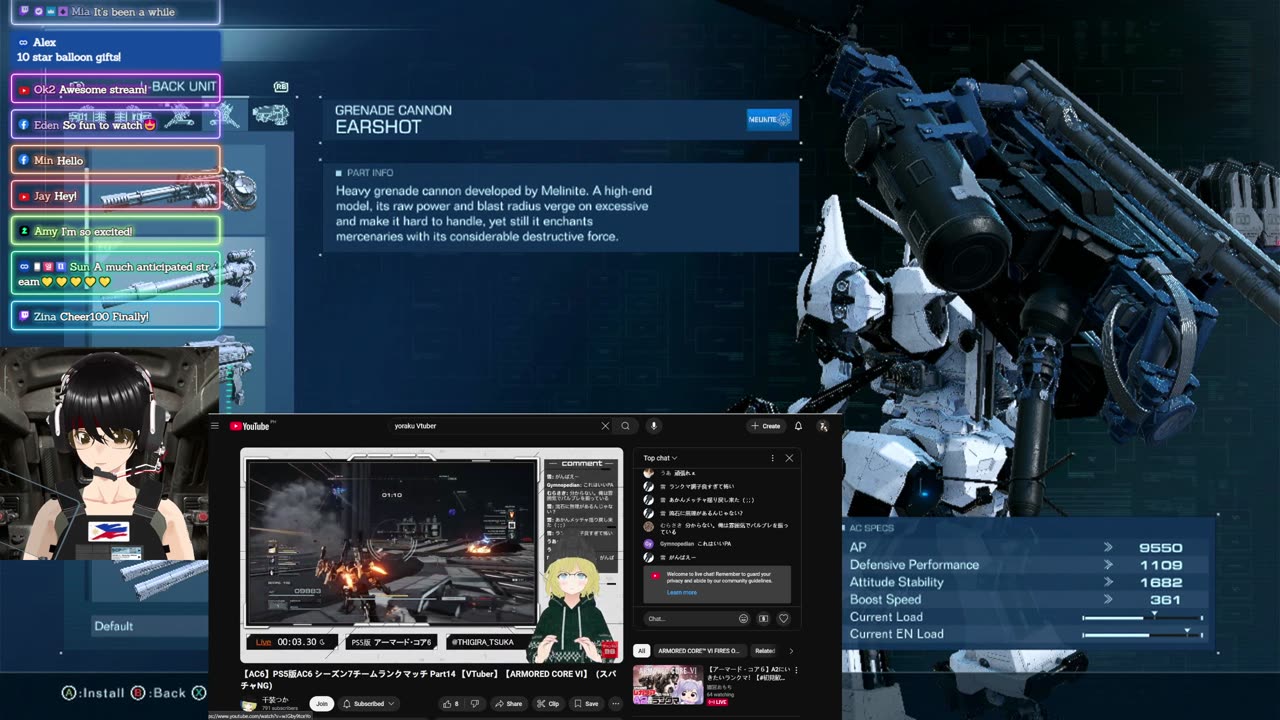Open more video actions ellipsis

(615, 704)
